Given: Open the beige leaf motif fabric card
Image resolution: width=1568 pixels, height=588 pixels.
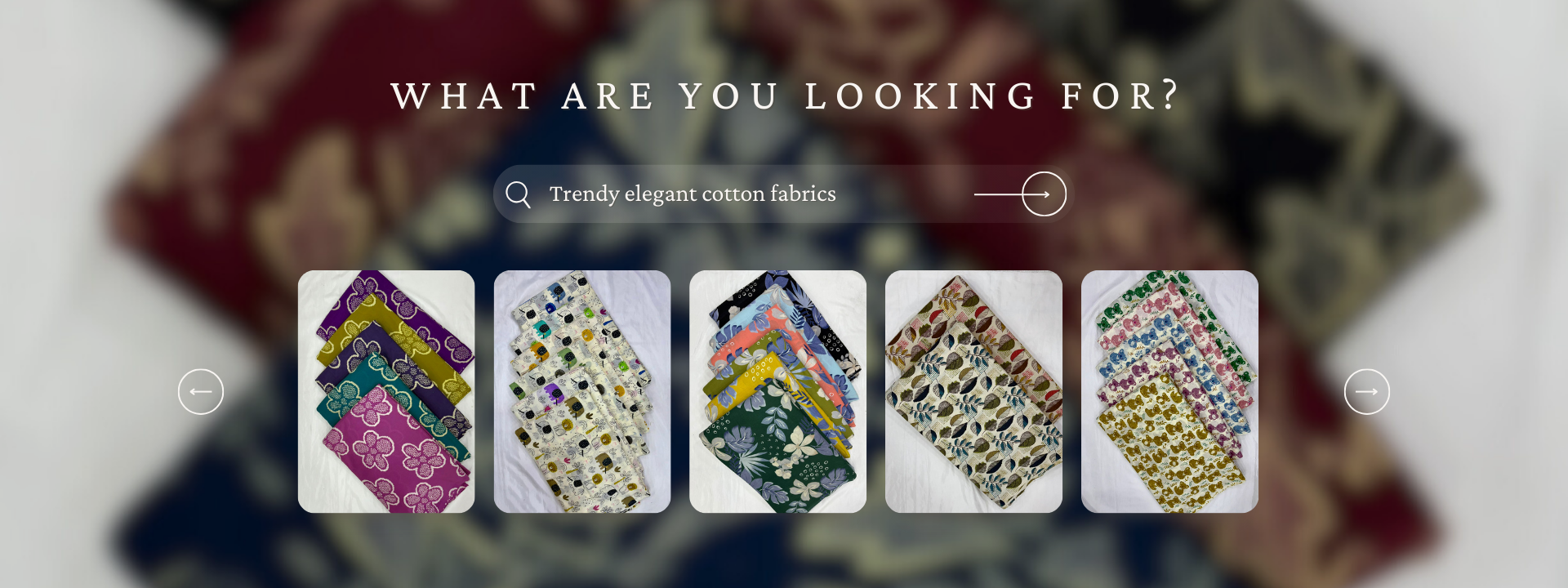Looking at the screenshot, I should click(x=973, y=392).
